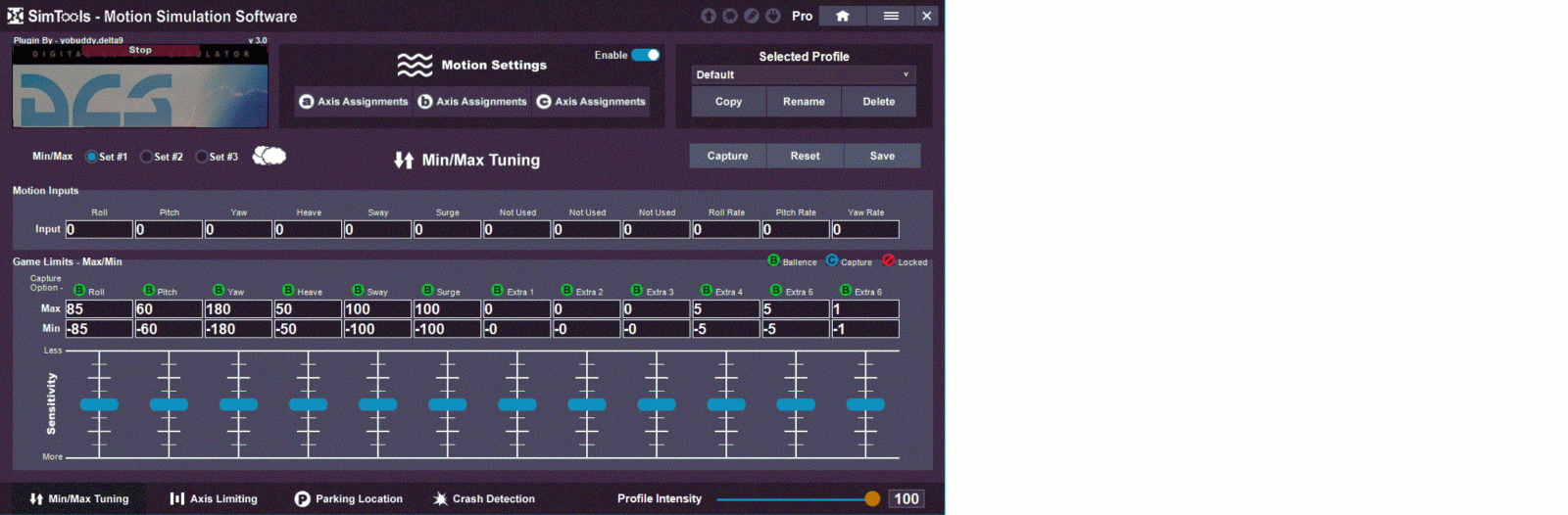Toggle Extra 2 capture option icon

coord(566,290)
